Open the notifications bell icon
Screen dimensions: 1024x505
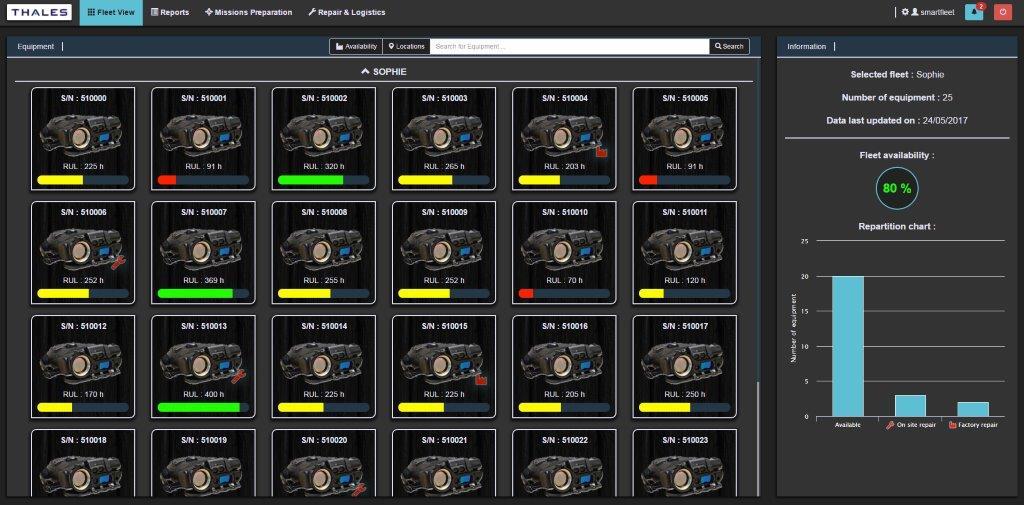[x=974, y=12]
